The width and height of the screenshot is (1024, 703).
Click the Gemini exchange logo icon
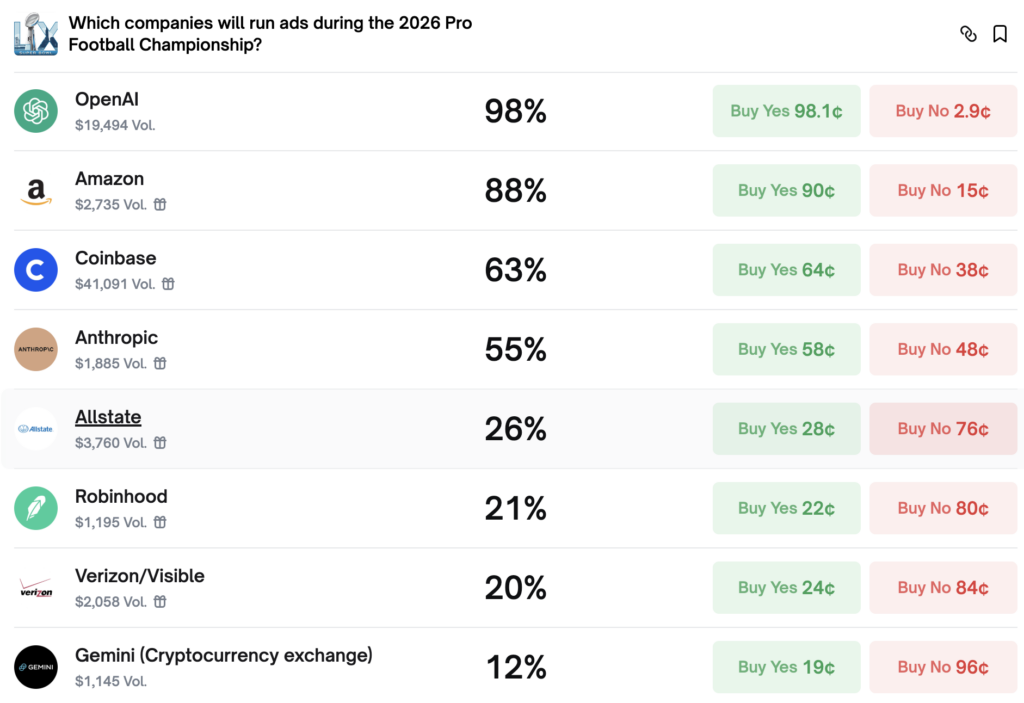[x=36, y=667]
